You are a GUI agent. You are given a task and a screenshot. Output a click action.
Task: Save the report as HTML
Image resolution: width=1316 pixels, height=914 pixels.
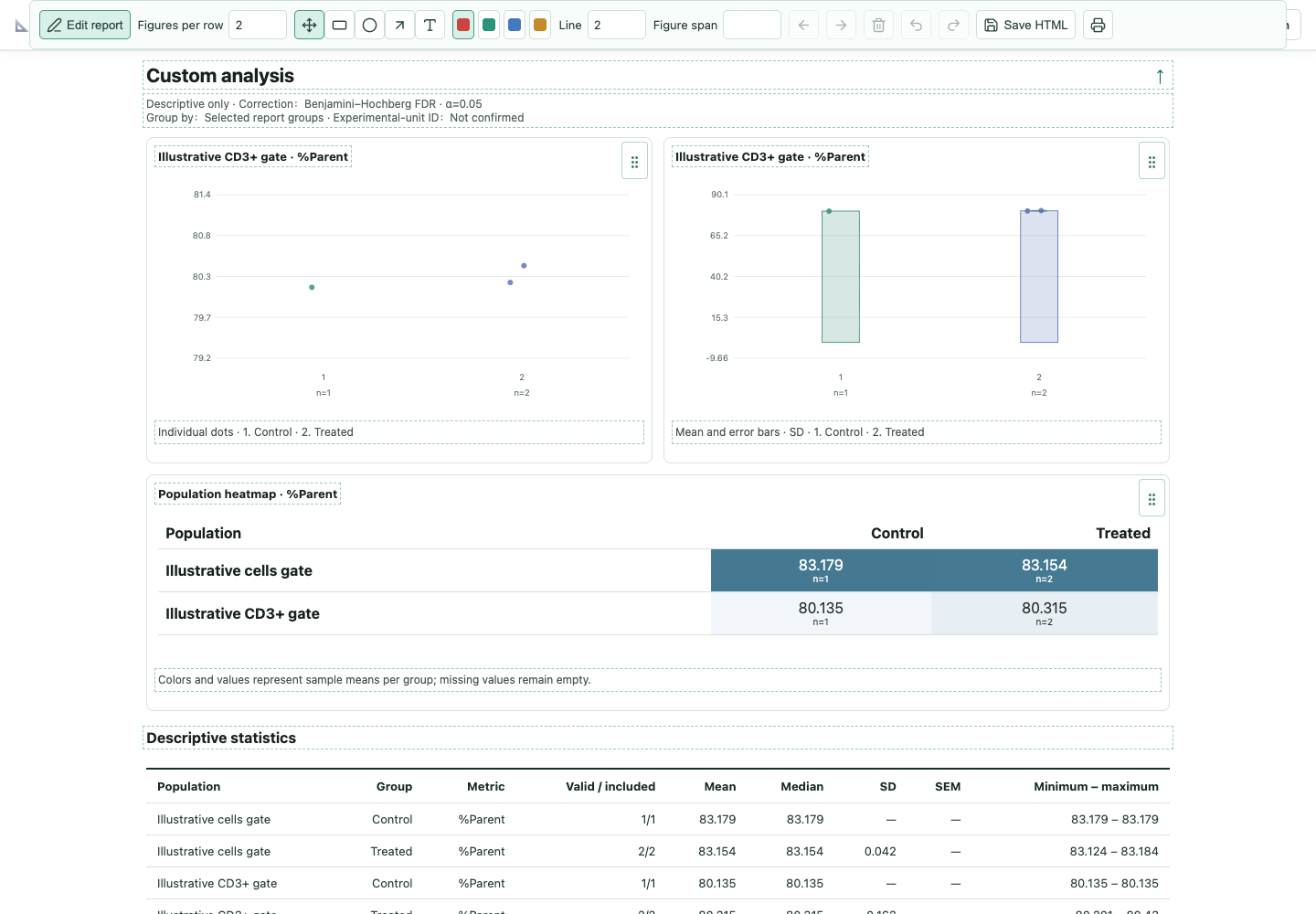pyautogui.click(x=1025, y=25)
